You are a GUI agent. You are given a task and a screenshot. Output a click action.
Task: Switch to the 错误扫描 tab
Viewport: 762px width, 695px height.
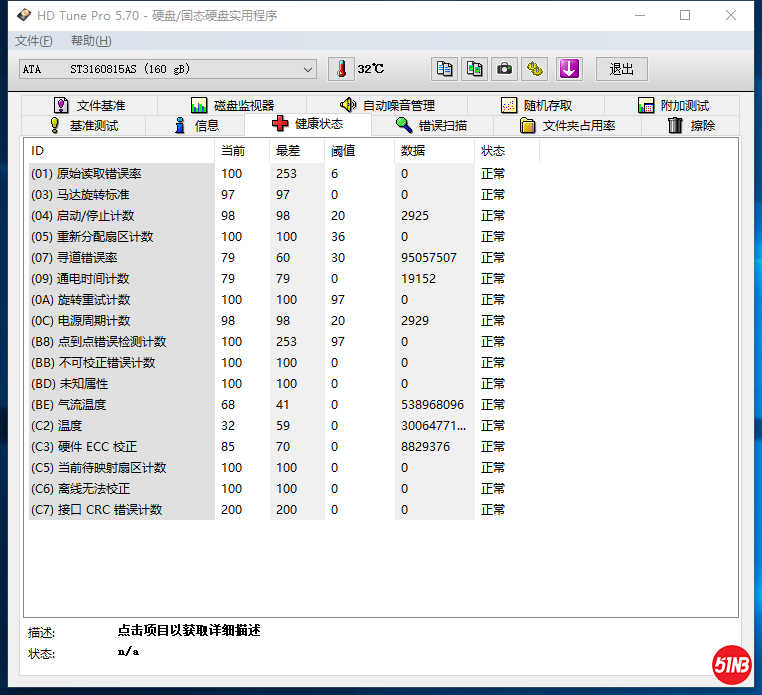[431, 126]
